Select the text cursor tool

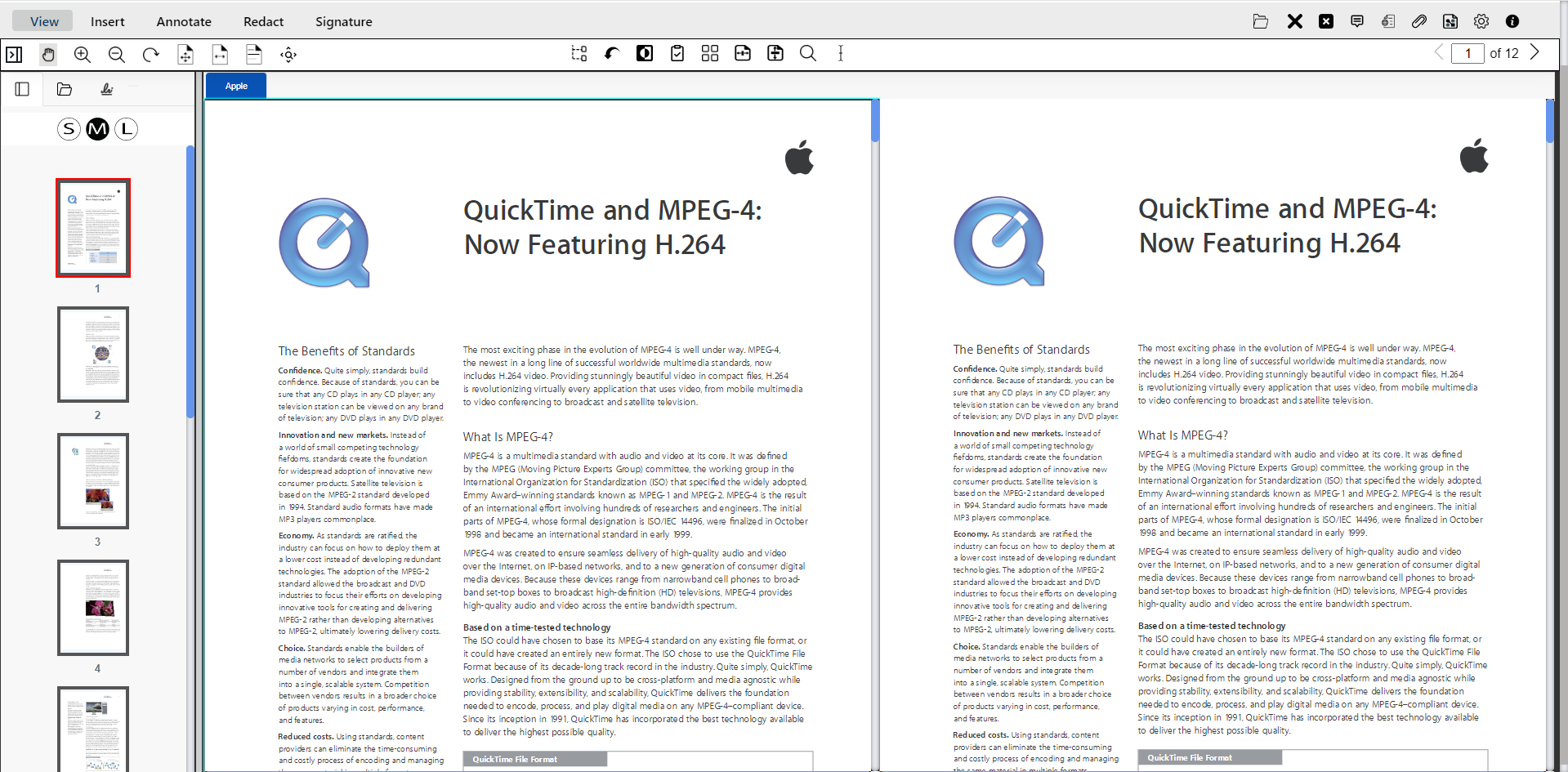click(x=841, y=54)
